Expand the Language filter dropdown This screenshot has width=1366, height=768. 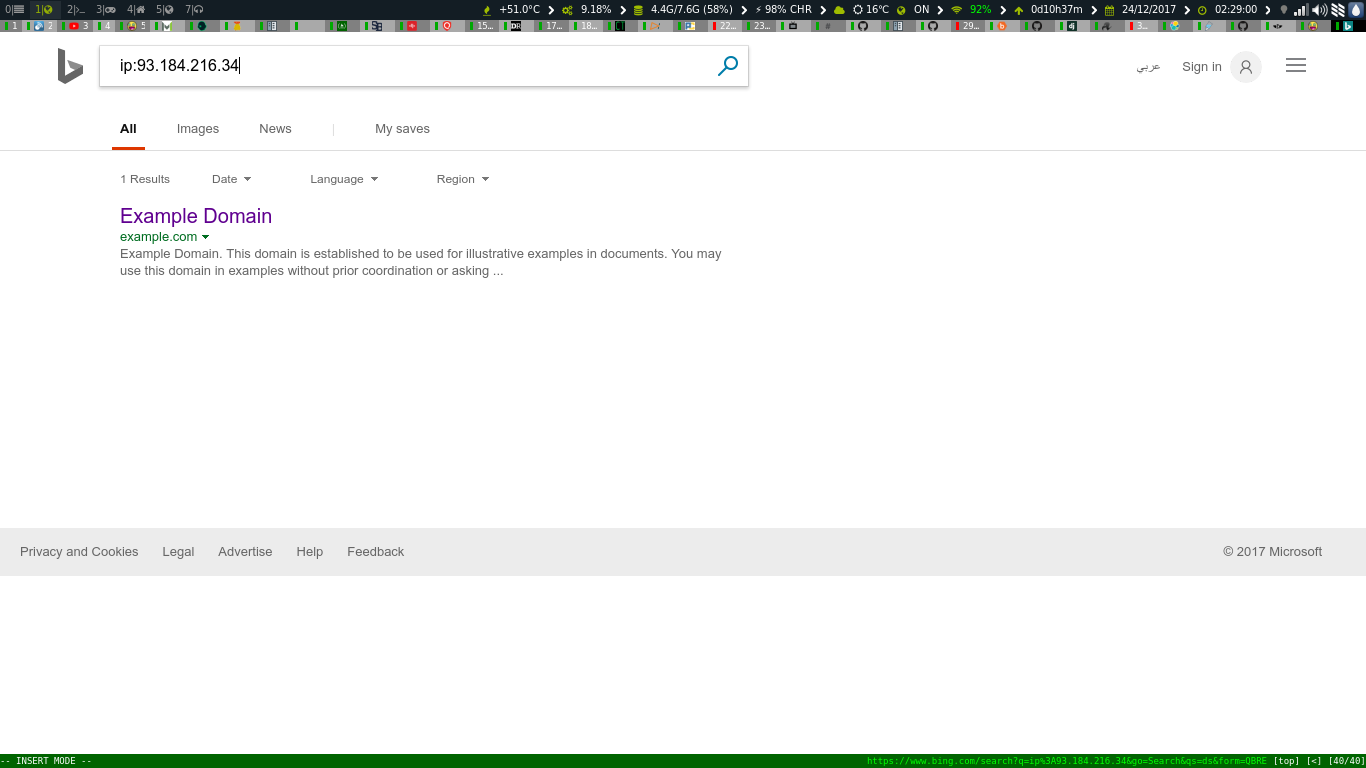[x=344, y=179]
